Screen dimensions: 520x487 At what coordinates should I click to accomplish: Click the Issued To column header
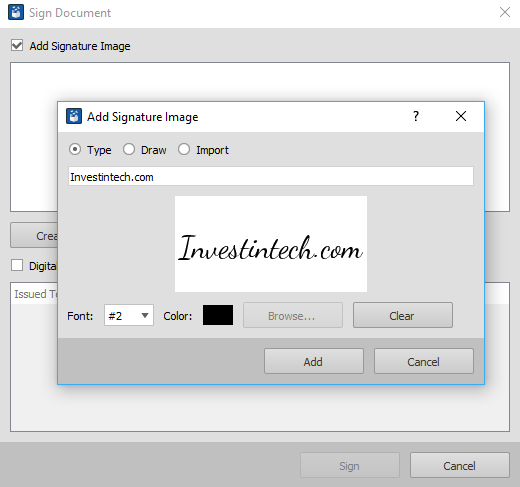(35, 294)
